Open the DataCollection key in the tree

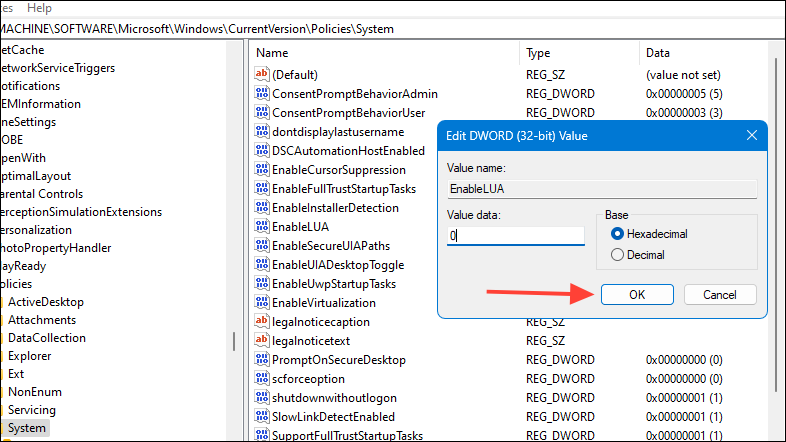pos(47,338)
